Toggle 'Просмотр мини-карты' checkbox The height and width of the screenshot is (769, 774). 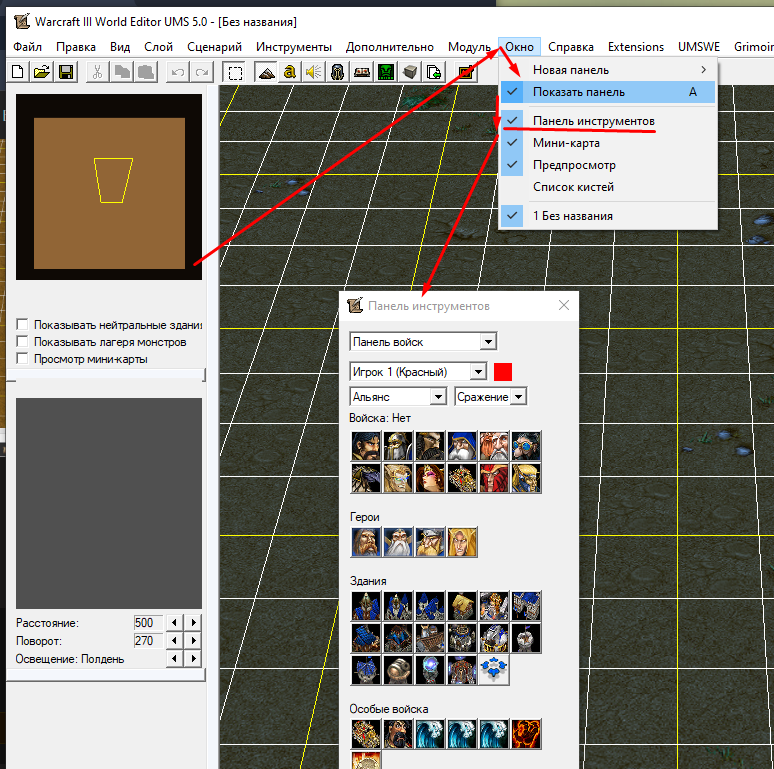(x=22, y=358)
